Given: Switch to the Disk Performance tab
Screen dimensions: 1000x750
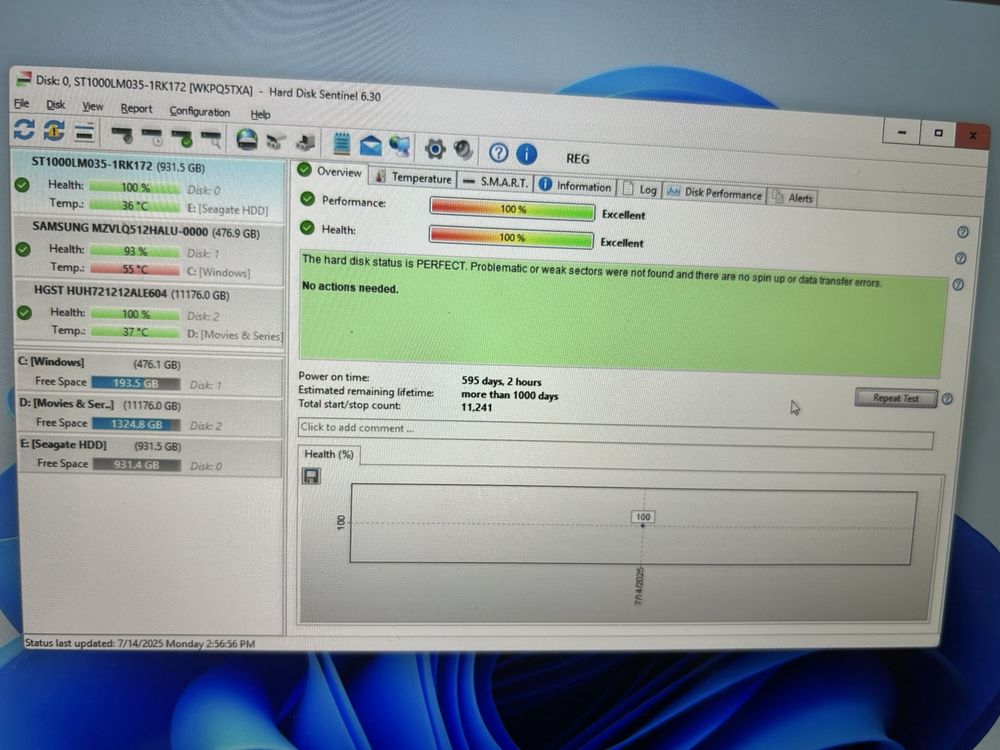Looking at the screenshot, I should [714, 193].
